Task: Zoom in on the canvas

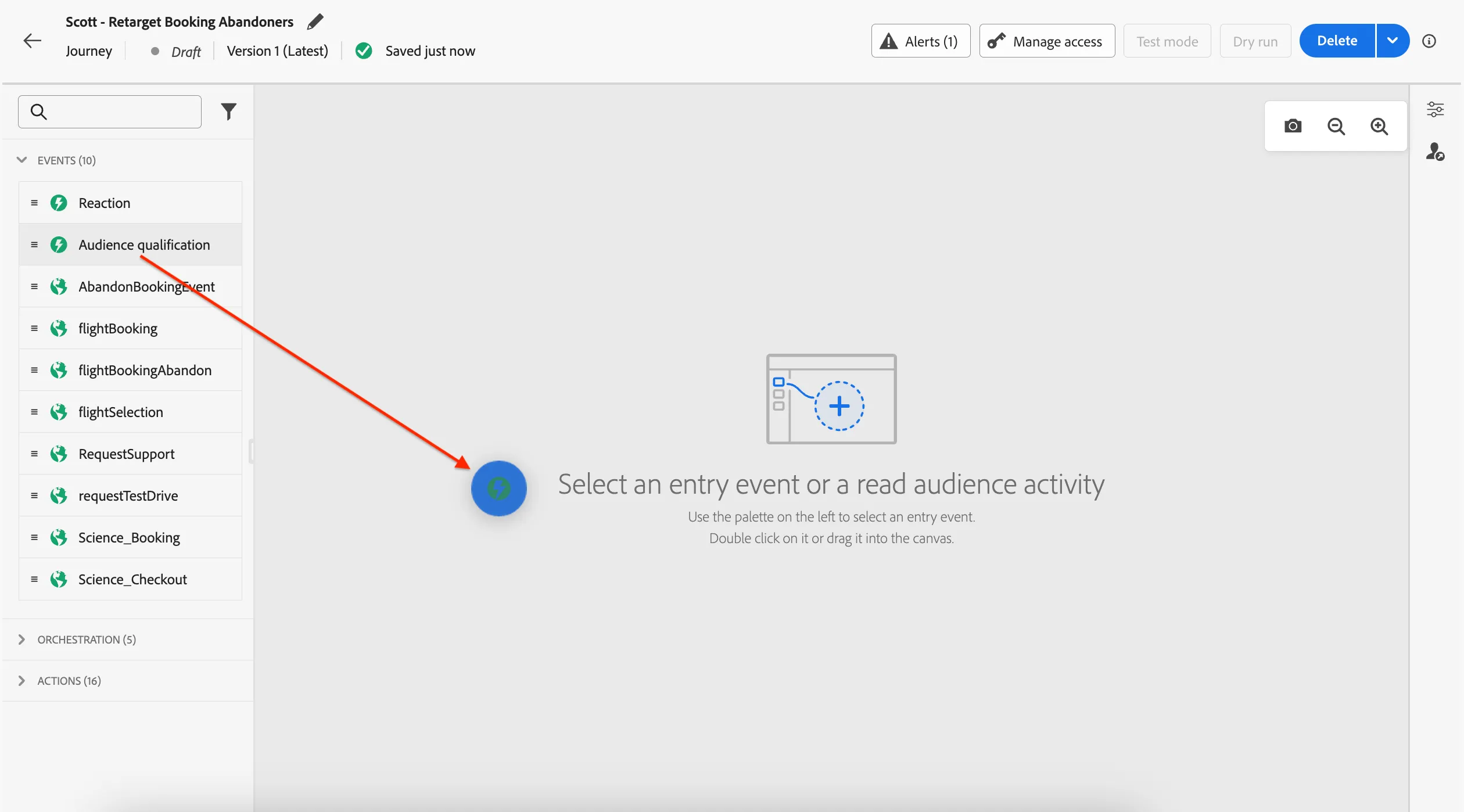Action: point(1379,126)
